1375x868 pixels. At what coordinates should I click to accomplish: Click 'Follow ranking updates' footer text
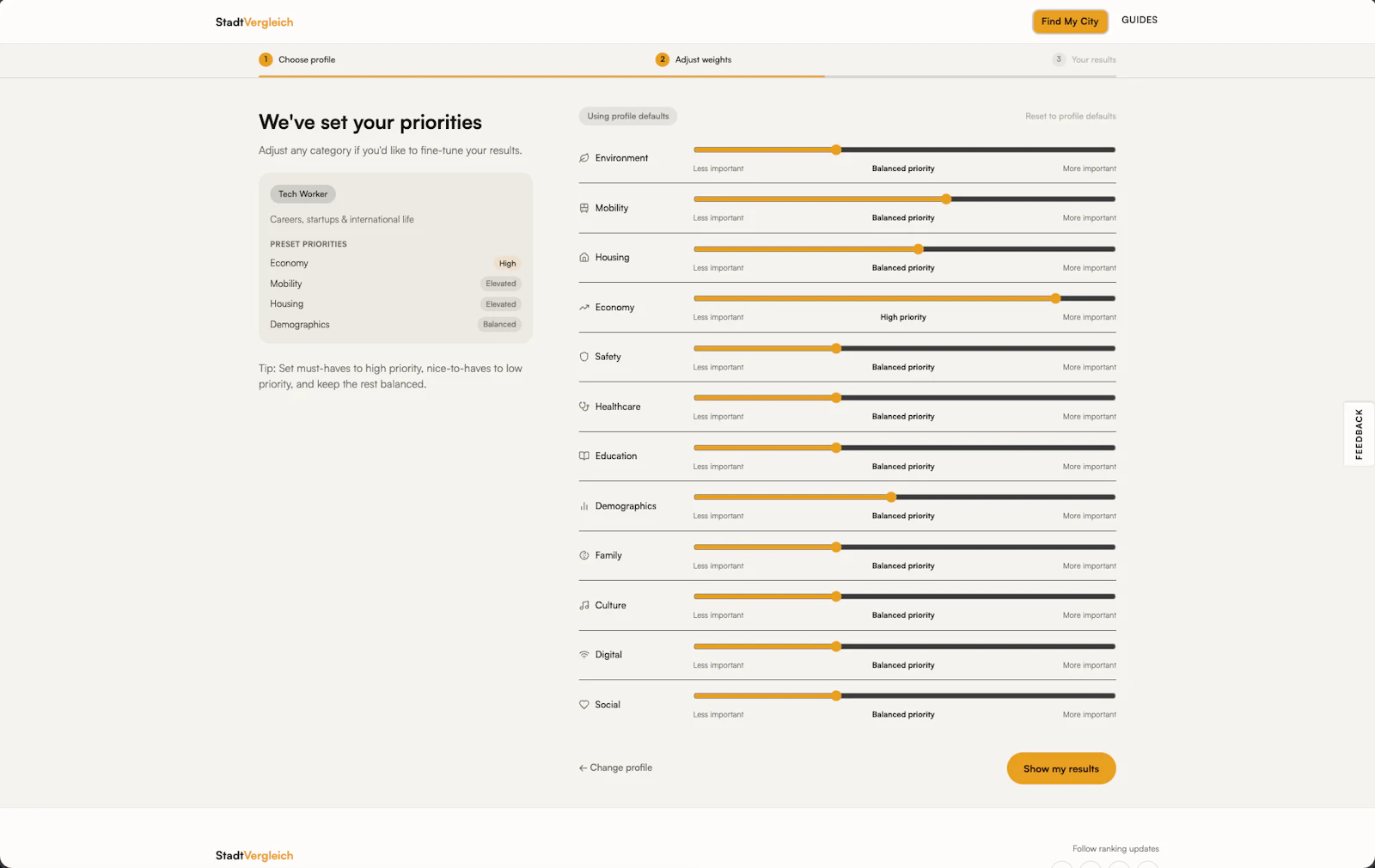pos(1115,848)
